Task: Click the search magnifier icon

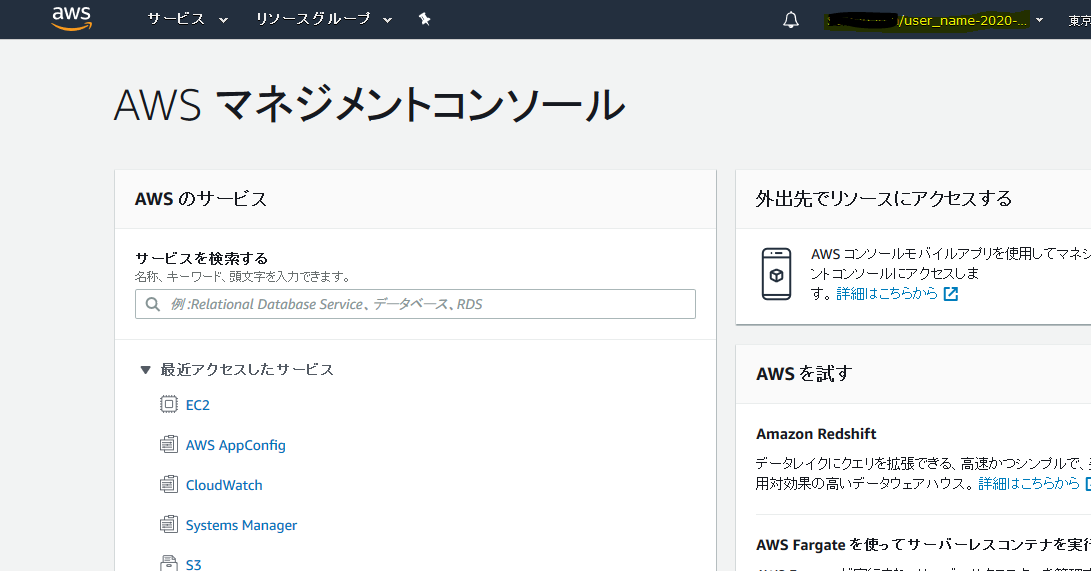Action: point(152,304)
